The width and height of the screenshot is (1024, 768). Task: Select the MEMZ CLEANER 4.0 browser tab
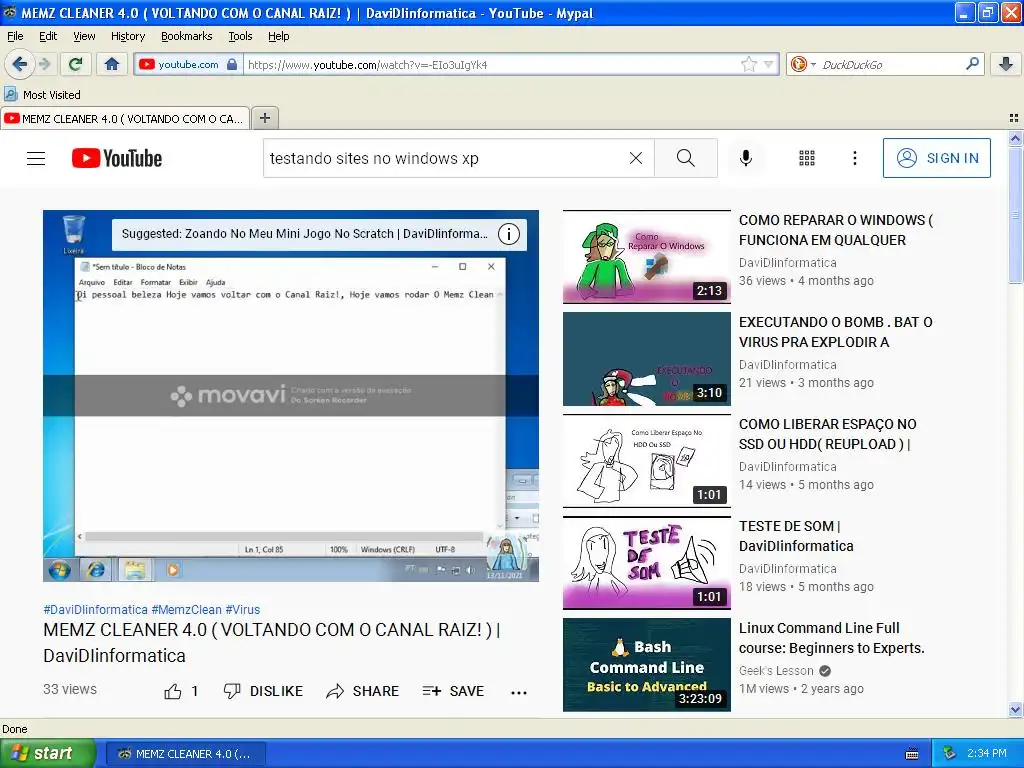125,118
